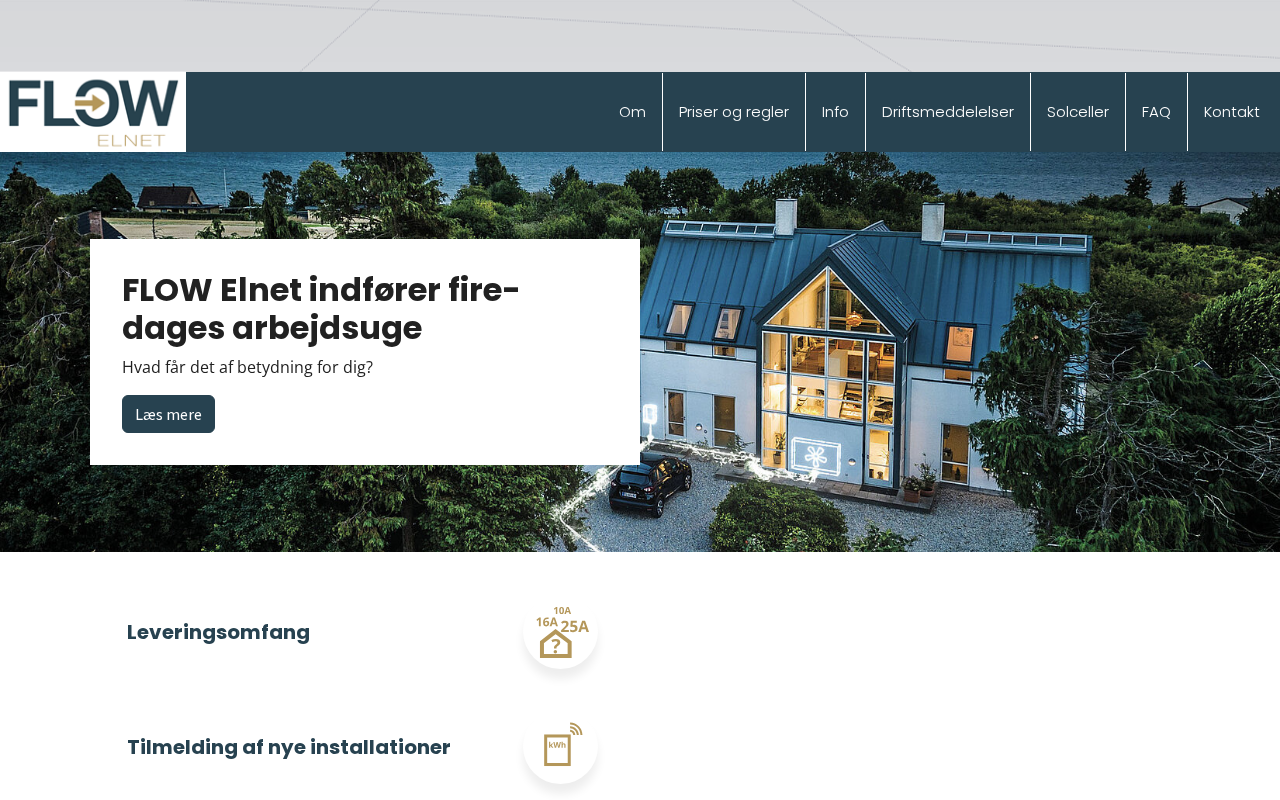Click the glowing charger icon beside the car
This screenshot has height=800, width=1280.
point(650,414)
